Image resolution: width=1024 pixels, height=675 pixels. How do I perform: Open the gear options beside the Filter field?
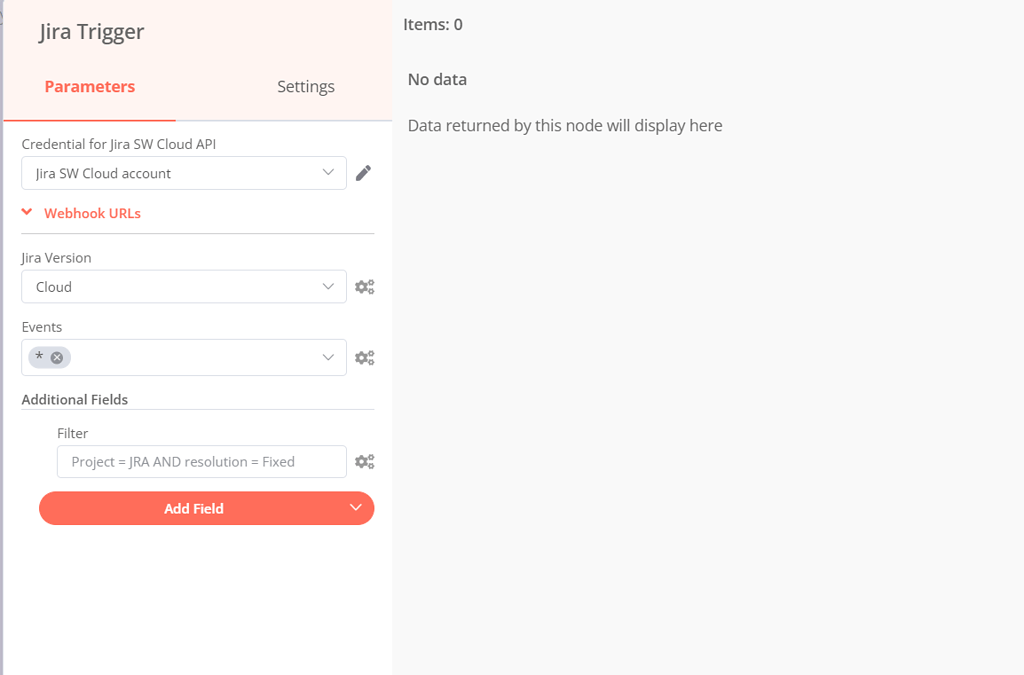[x=364, y=461]
